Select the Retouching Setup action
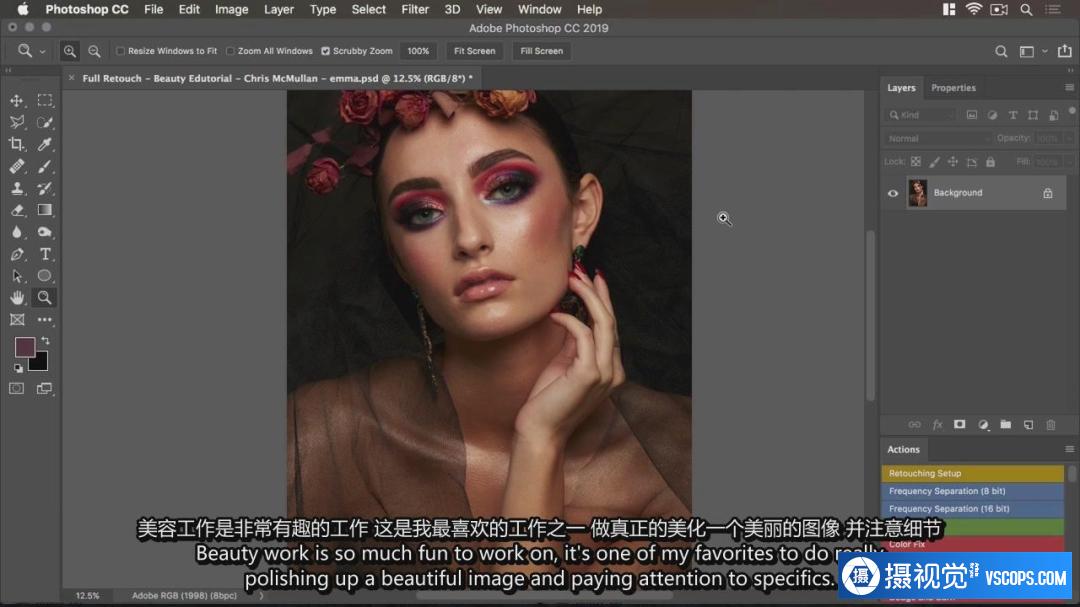Viewport: 1080px width, 607px height. 973,473
